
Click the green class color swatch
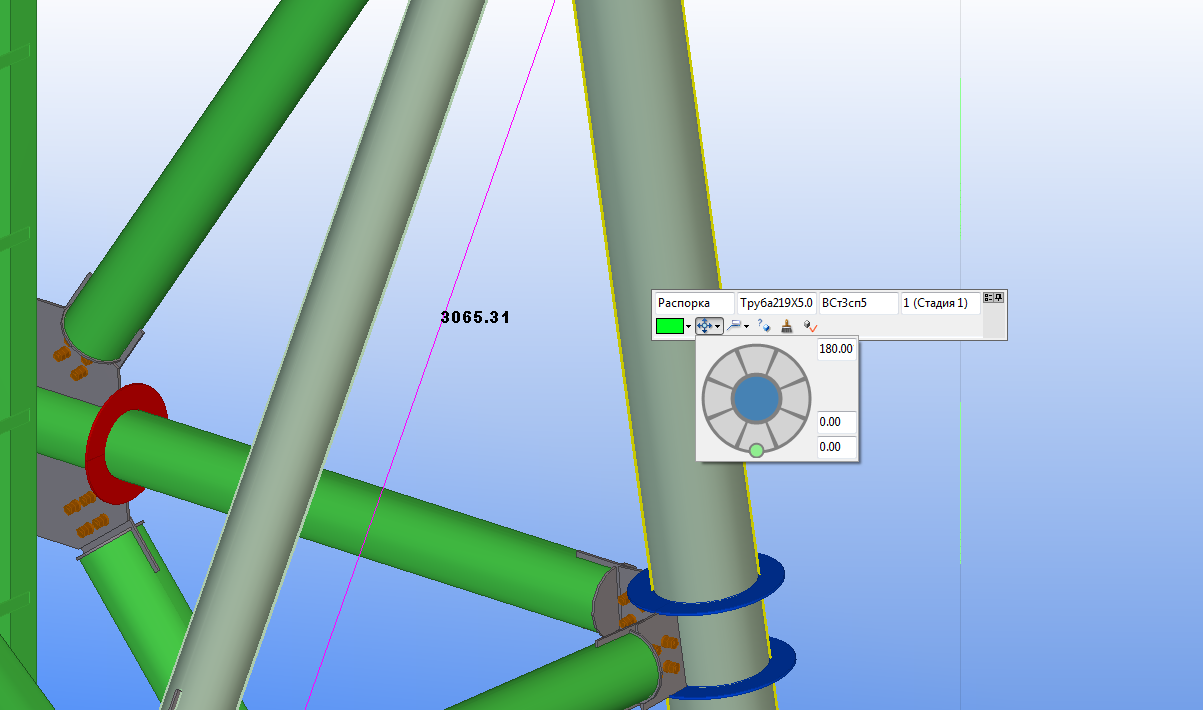[669, 326]
